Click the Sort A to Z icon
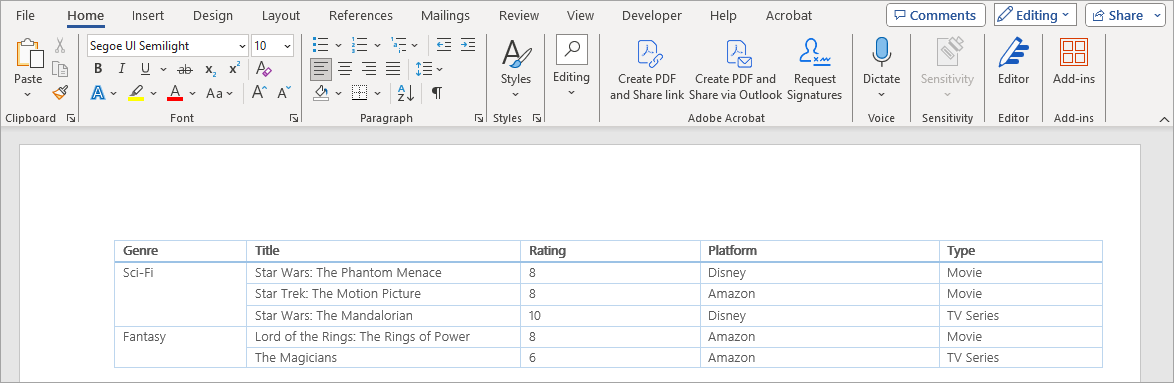Image resolution: width=1174 pixels, height=383 pixels. (406, 93)
